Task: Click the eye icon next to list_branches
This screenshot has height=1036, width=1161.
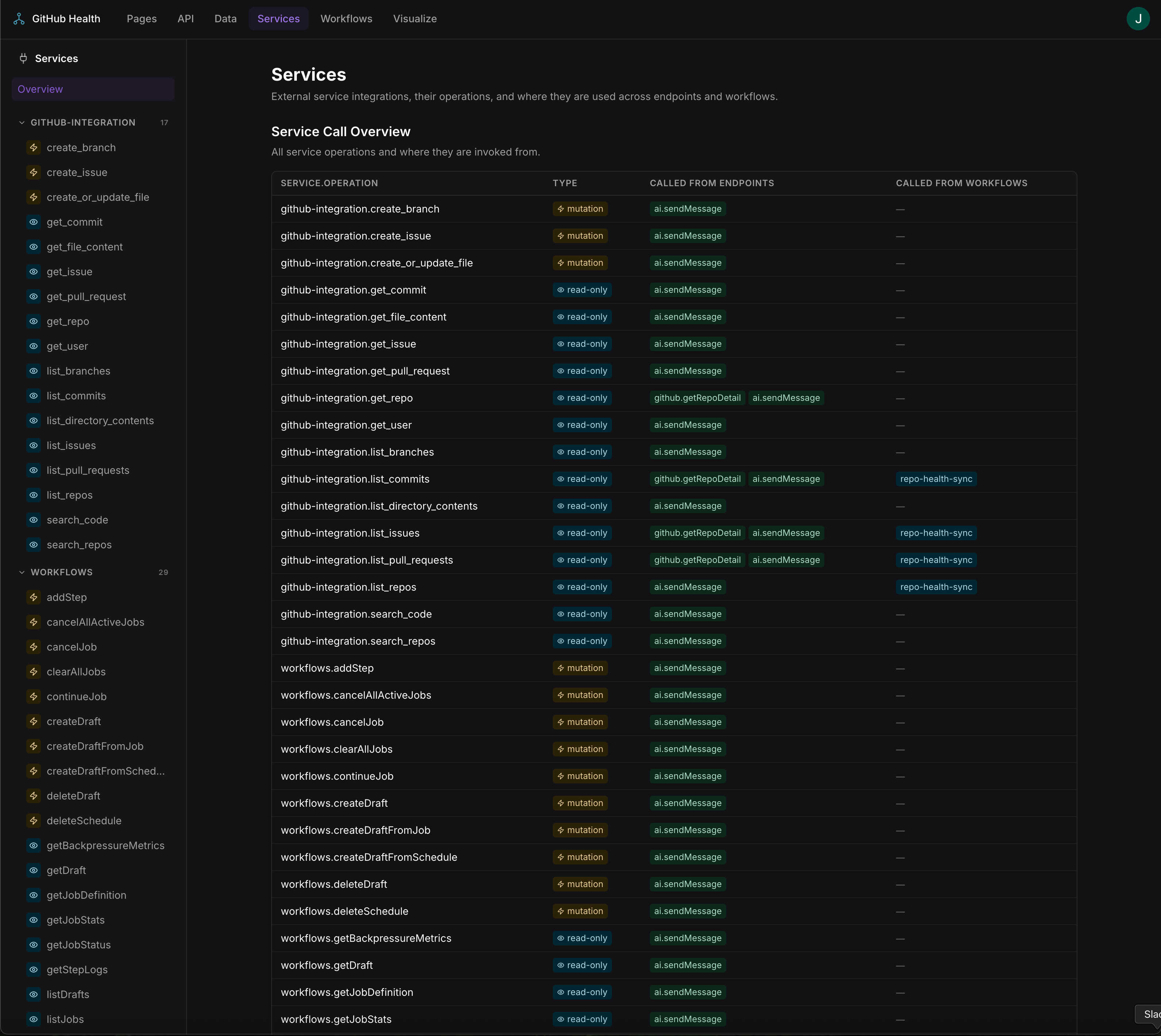Action: [x=34, y=371]
